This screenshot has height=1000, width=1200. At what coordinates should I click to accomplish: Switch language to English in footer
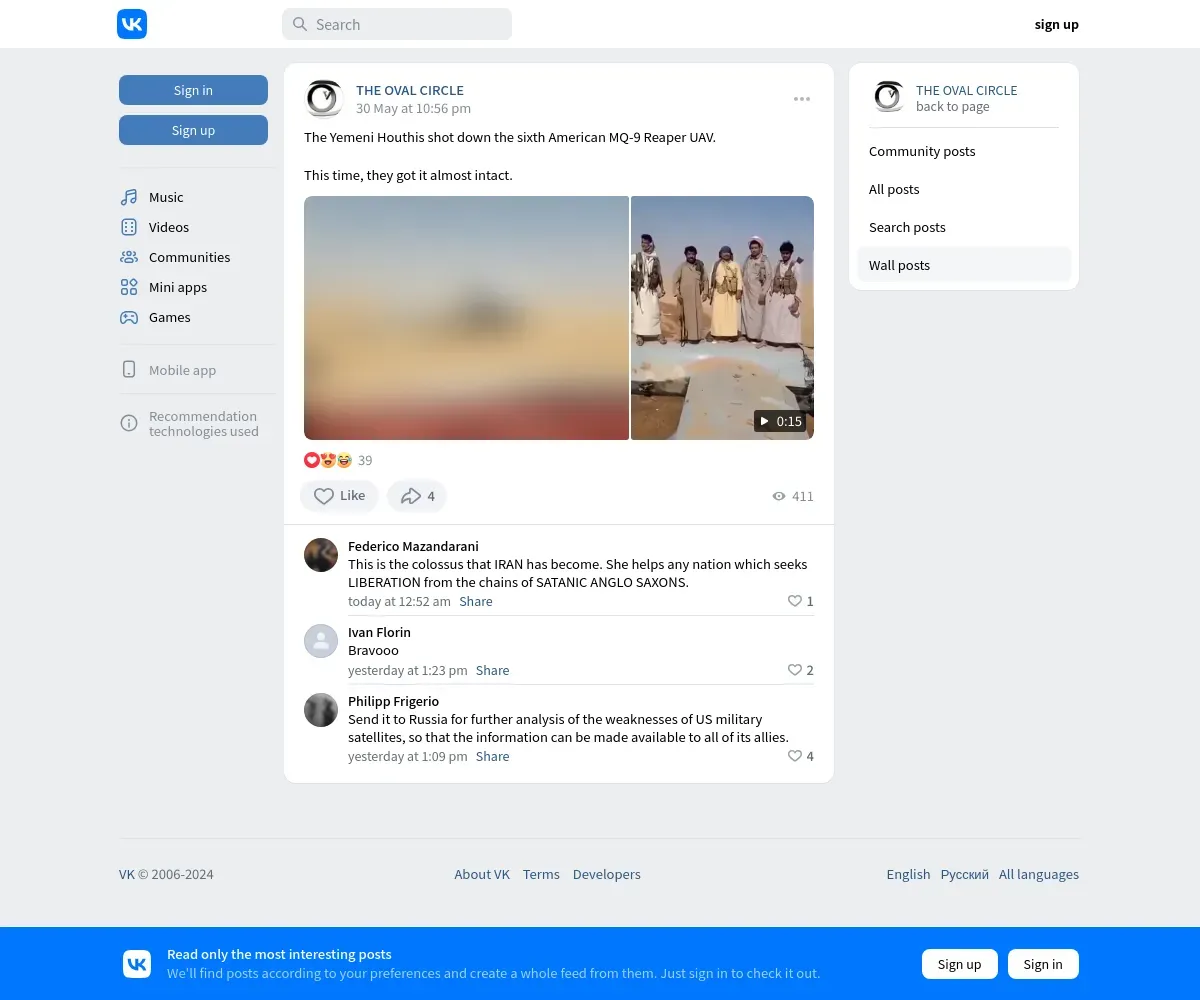coord(908,874)
